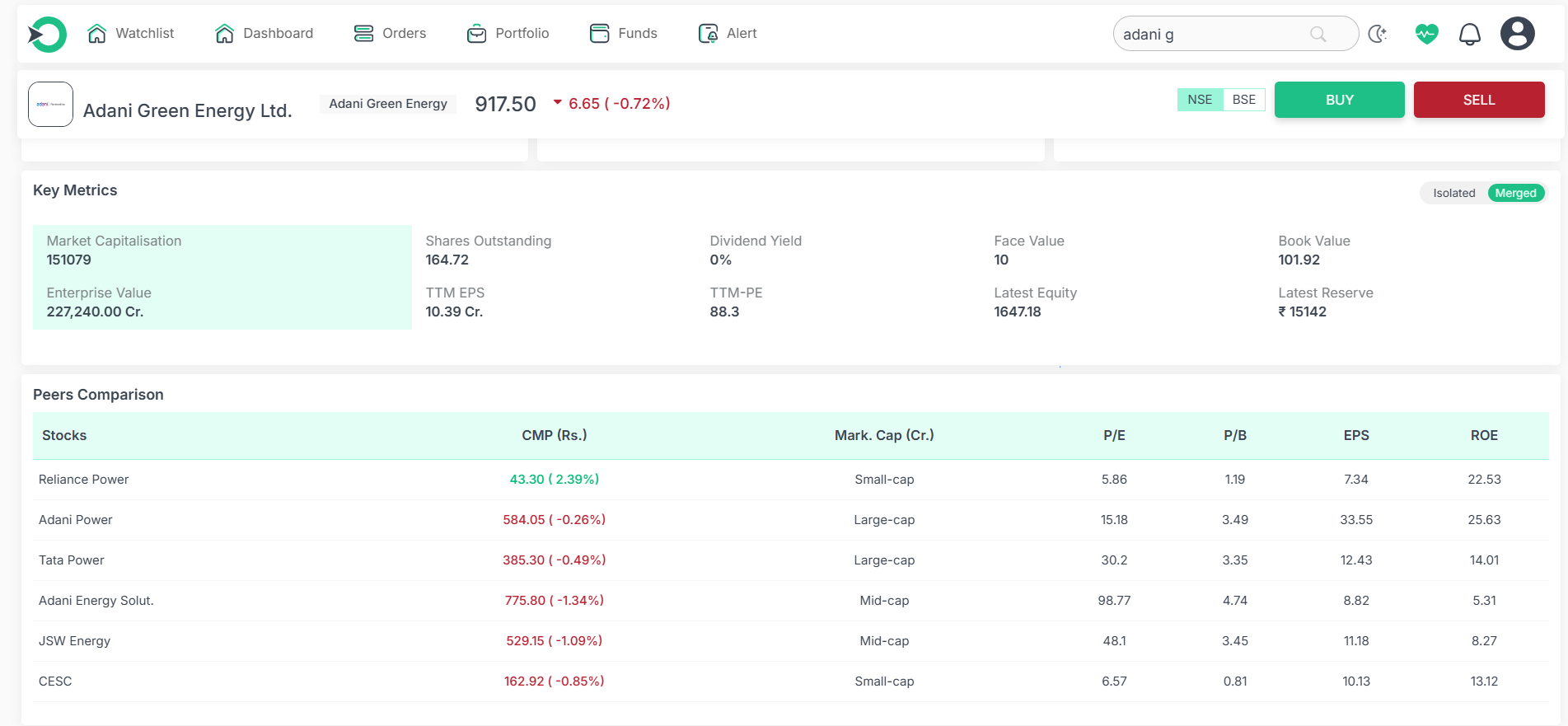Navigate to Portfolio
1568x726 pixels.
(508, 34)
